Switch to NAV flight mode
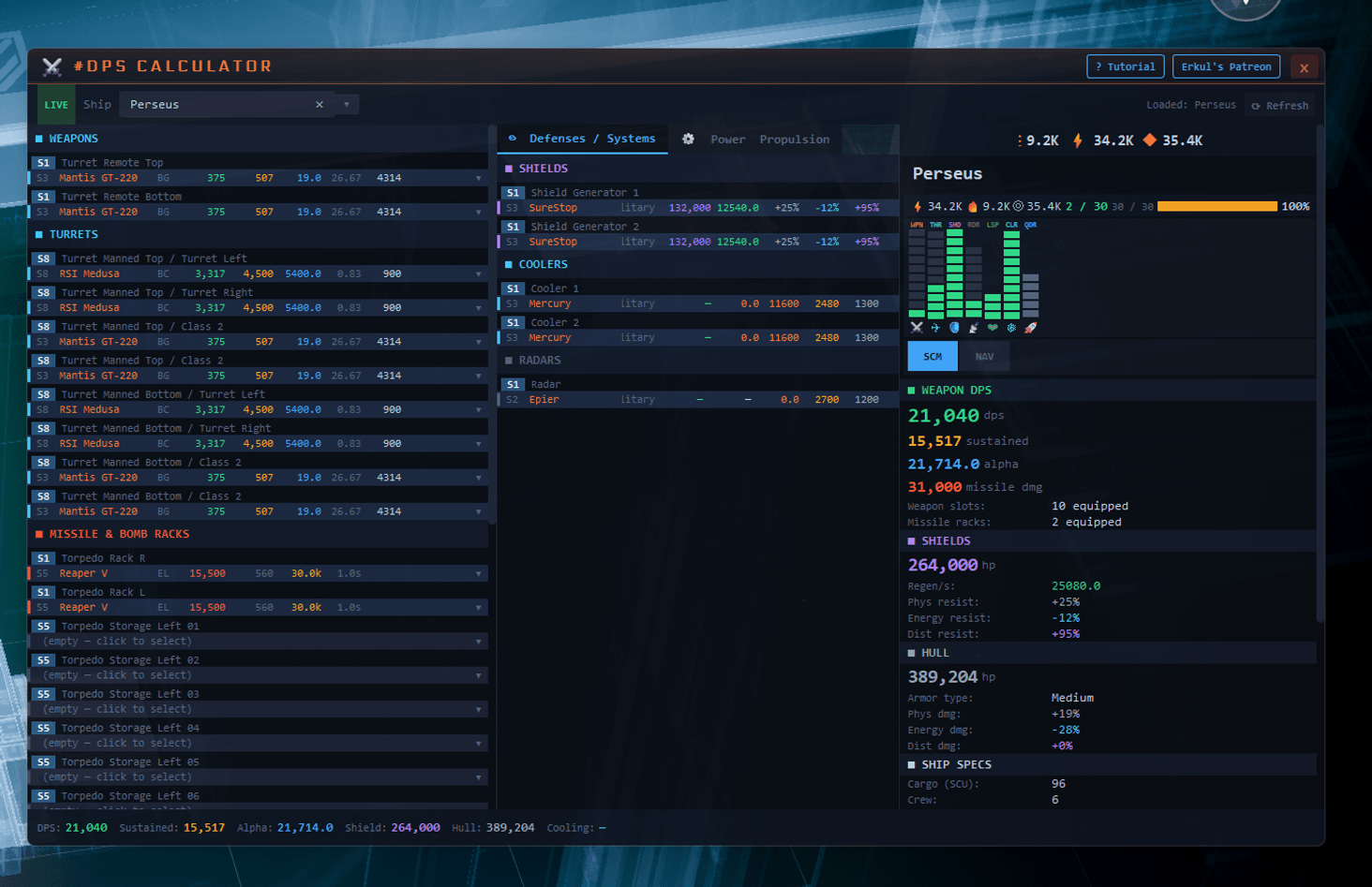Viewport: 1372px width, 887px height. coord(983,357)
